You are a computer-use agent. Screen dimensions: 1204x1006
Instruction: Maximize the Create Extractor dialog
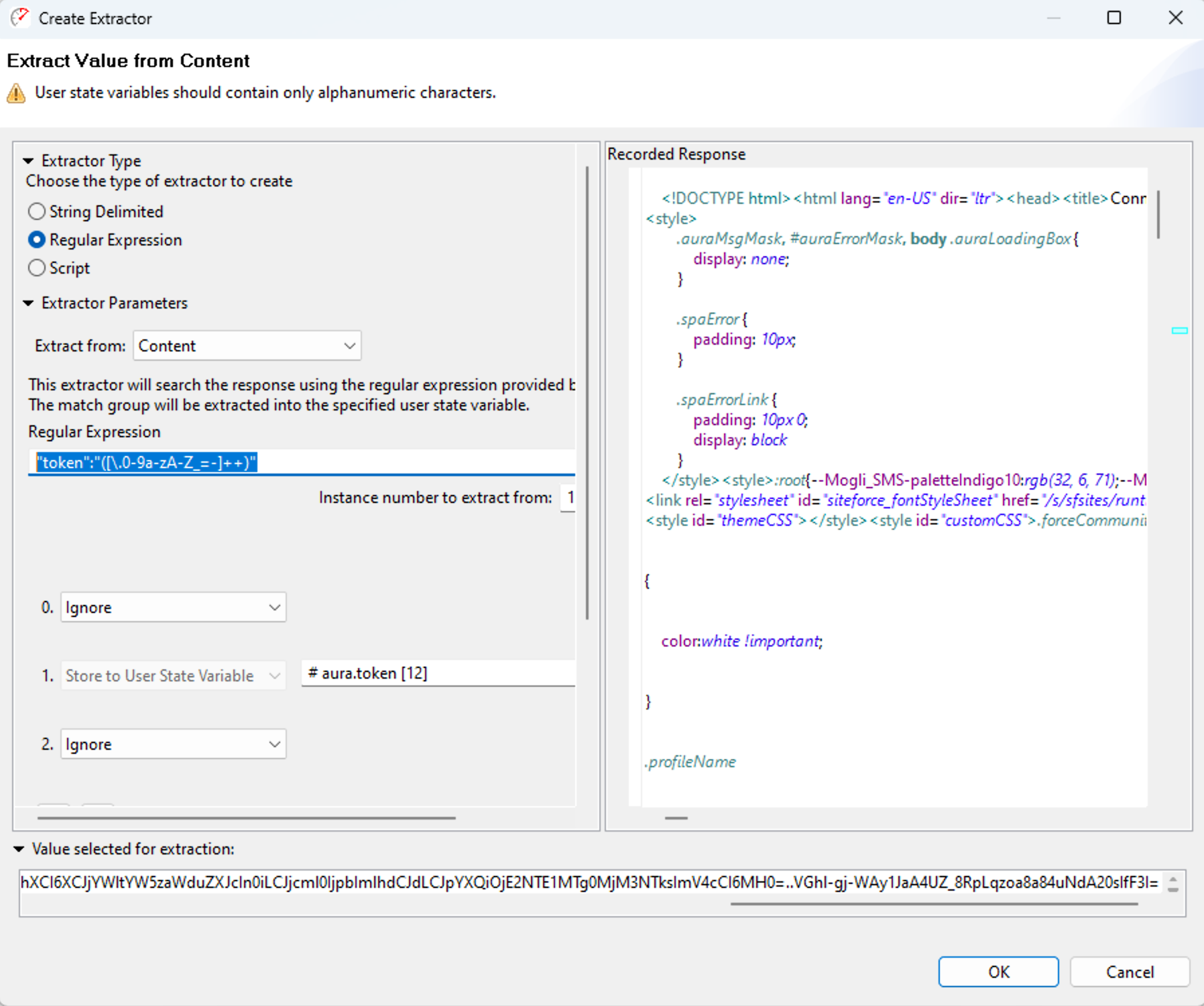[x=1114, y=17]
